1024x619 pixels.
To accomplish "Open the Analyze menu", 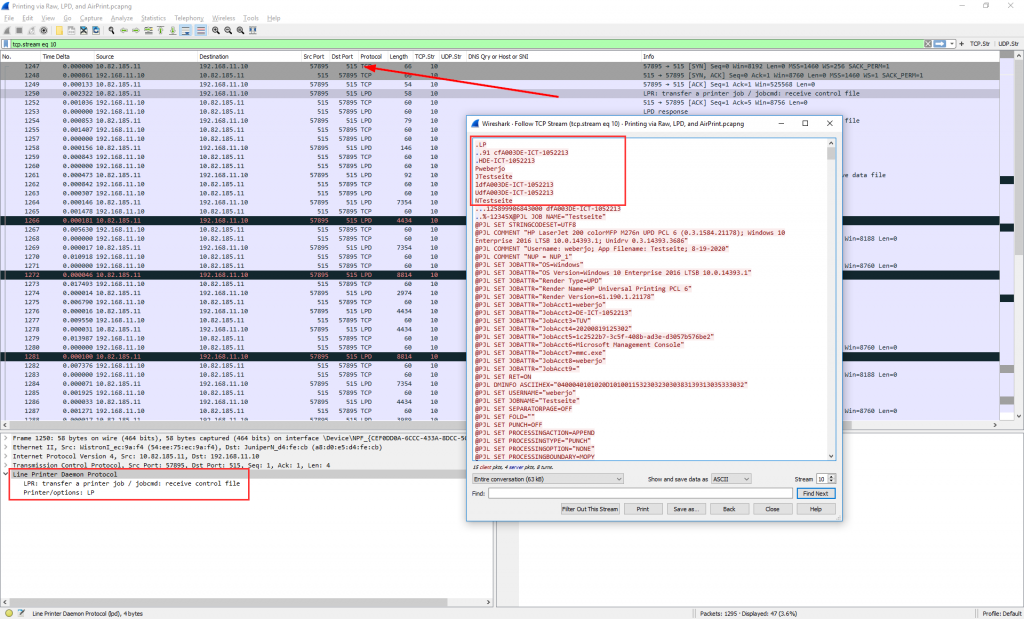I will tap(121, 18).
